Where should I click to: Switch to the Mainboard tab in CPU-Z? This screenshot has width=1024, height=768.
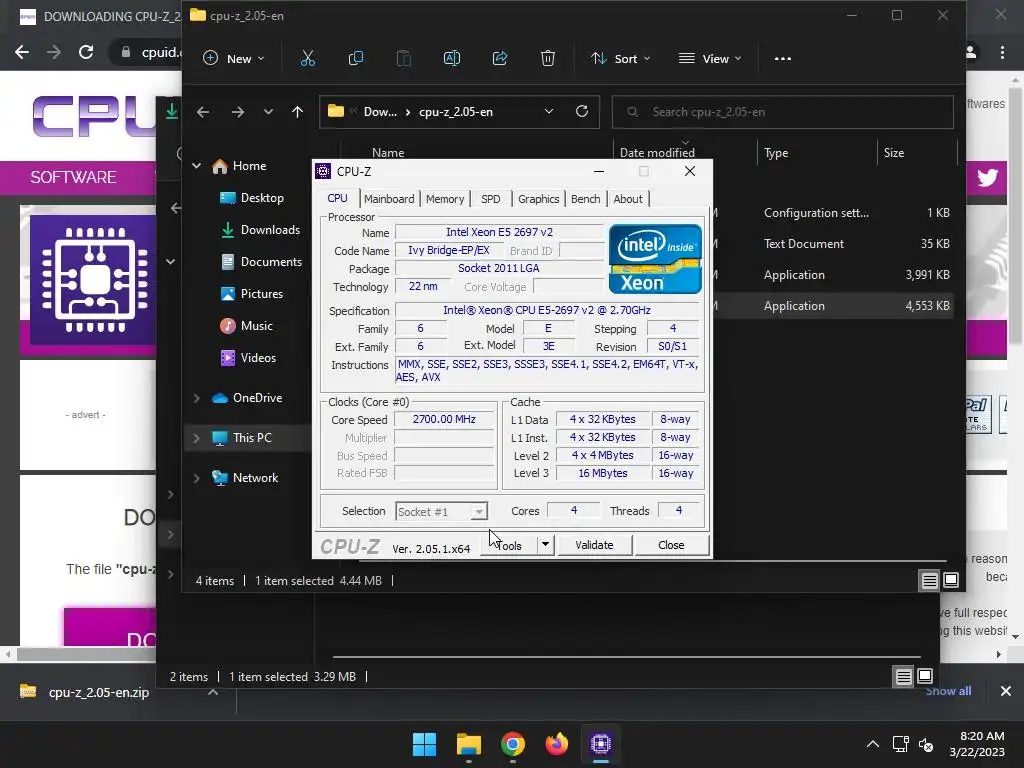point(389,199)
